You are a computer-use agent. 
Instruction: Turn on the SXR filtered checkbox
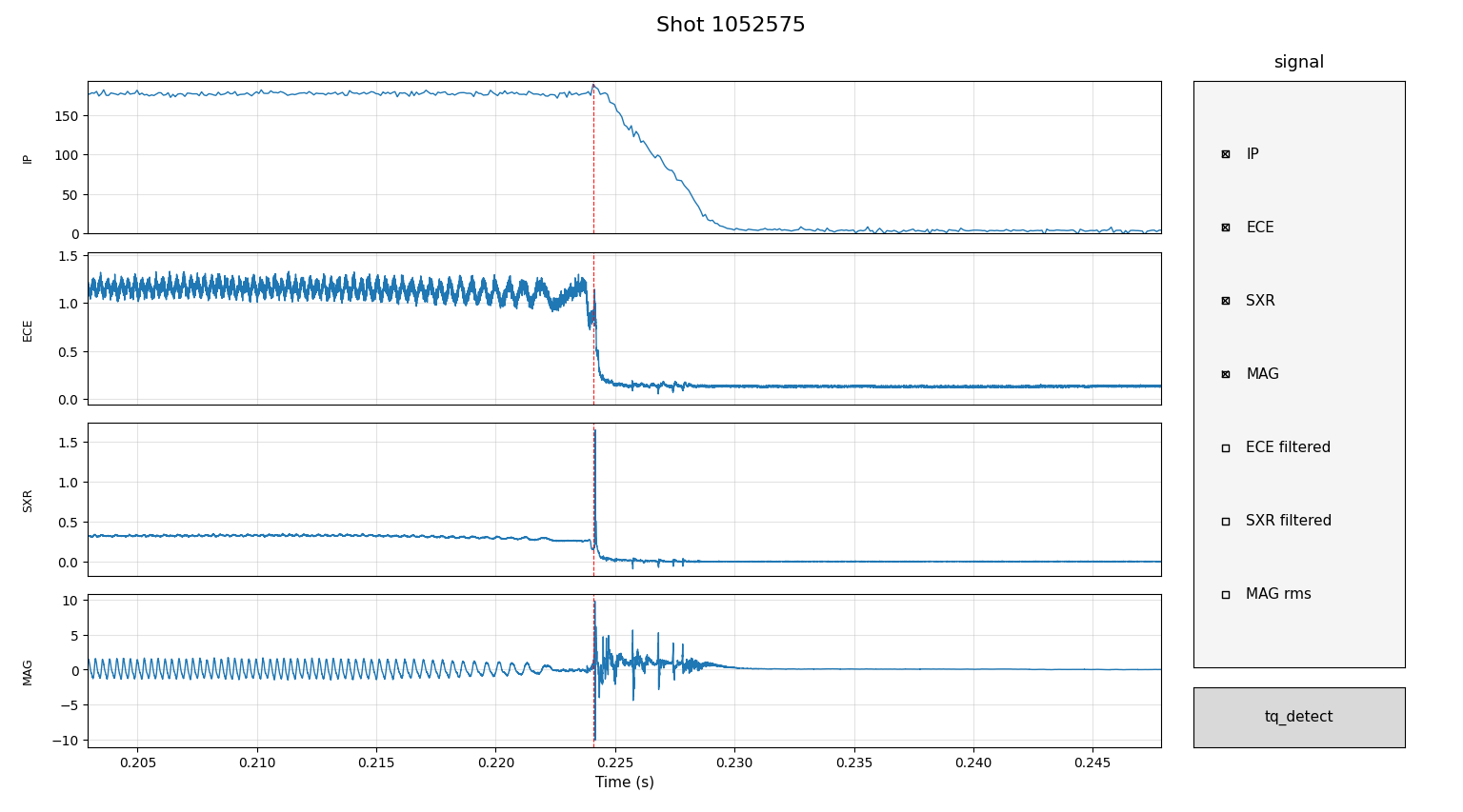click(1226, 521)
